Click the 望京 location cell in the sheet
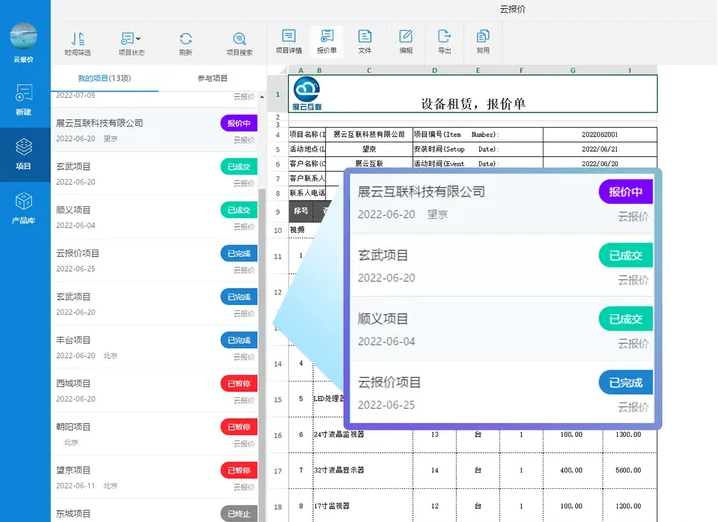 tap(369, 149)
